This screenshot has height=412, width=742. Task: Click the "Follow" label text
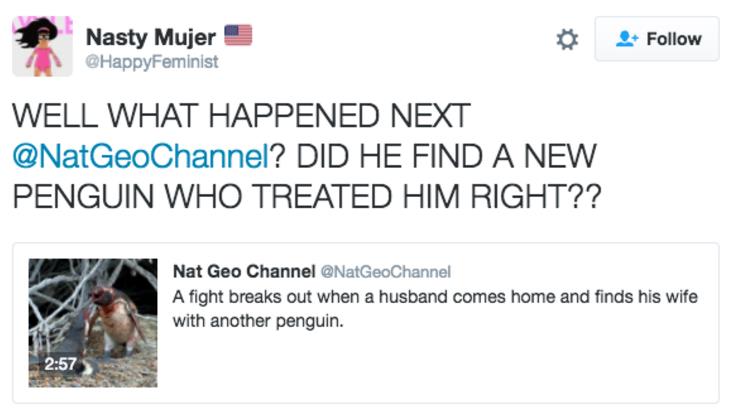click(x=674, y=39)
